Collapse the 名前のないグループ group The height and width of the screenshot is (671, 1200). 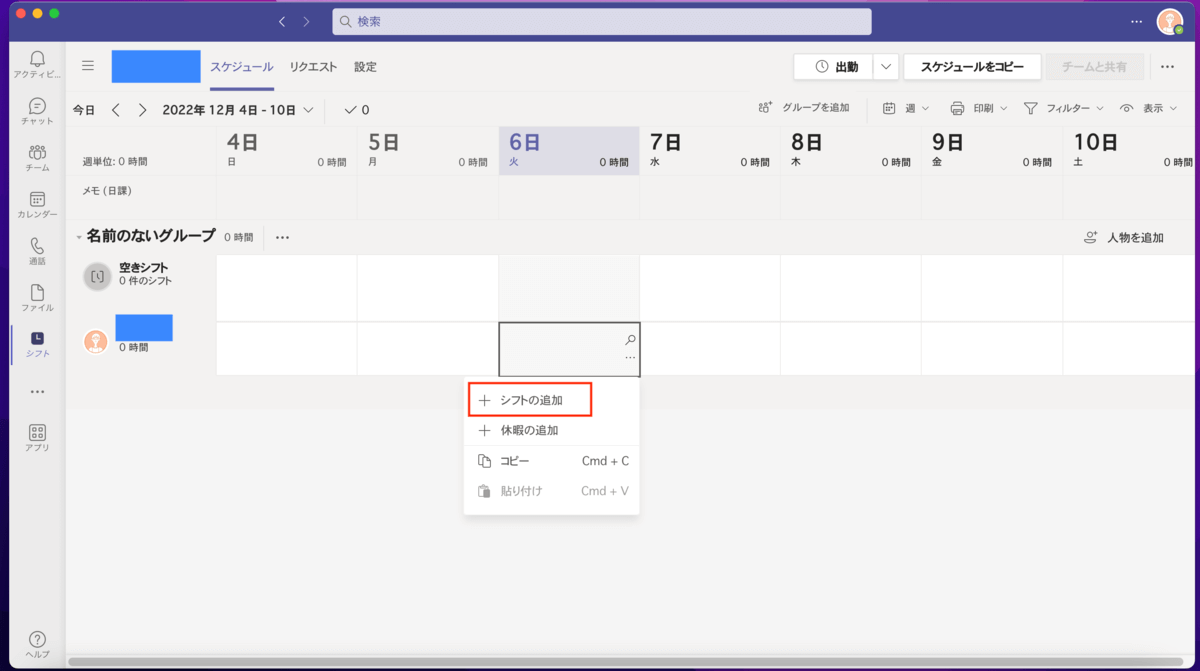tap(79, 237)
